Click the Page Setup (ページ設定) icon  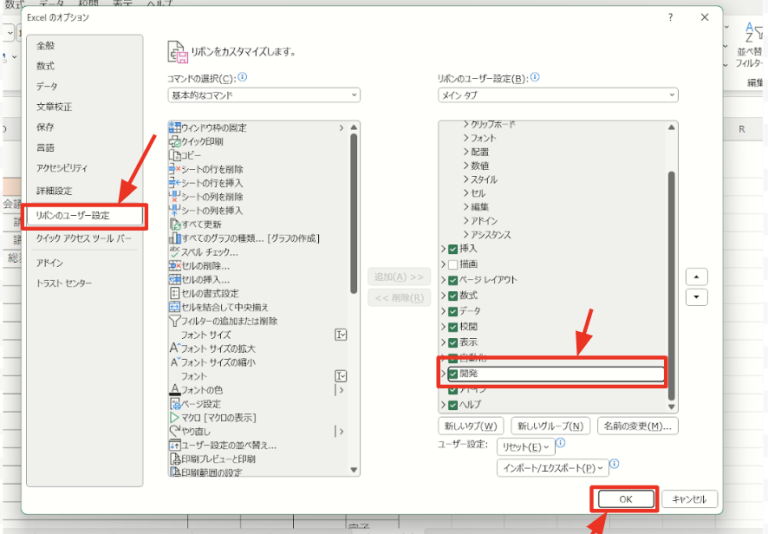(x=175, y=403)
